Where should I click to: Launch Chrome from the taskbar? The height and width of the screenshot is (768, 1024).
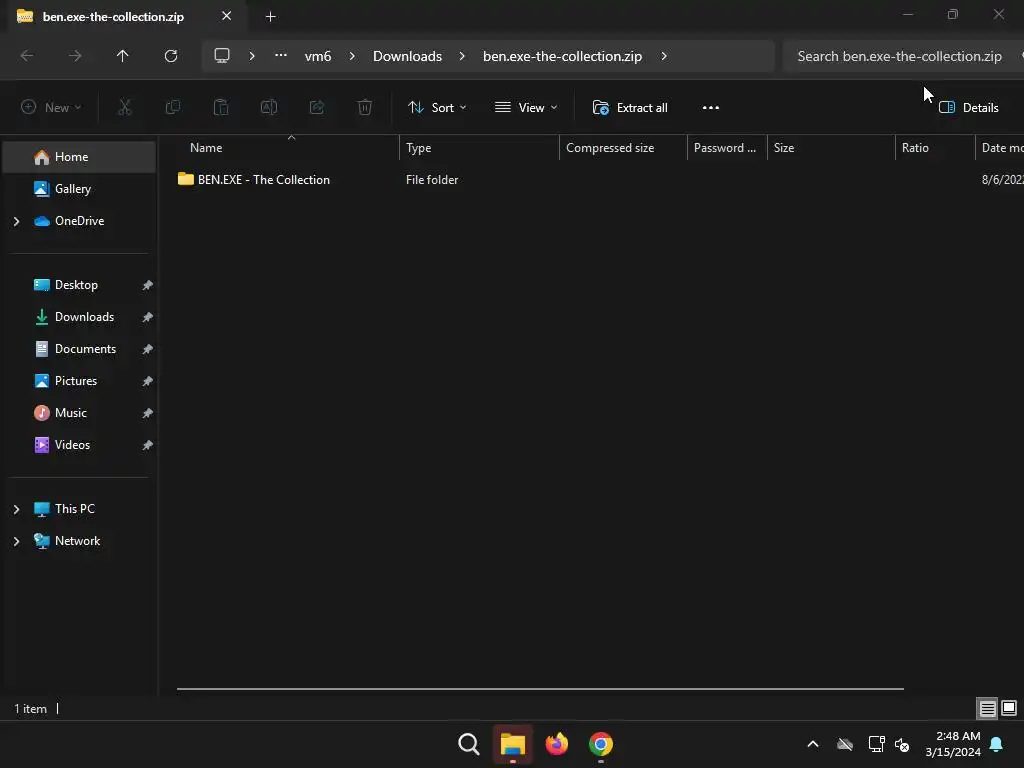pos(601,744)
